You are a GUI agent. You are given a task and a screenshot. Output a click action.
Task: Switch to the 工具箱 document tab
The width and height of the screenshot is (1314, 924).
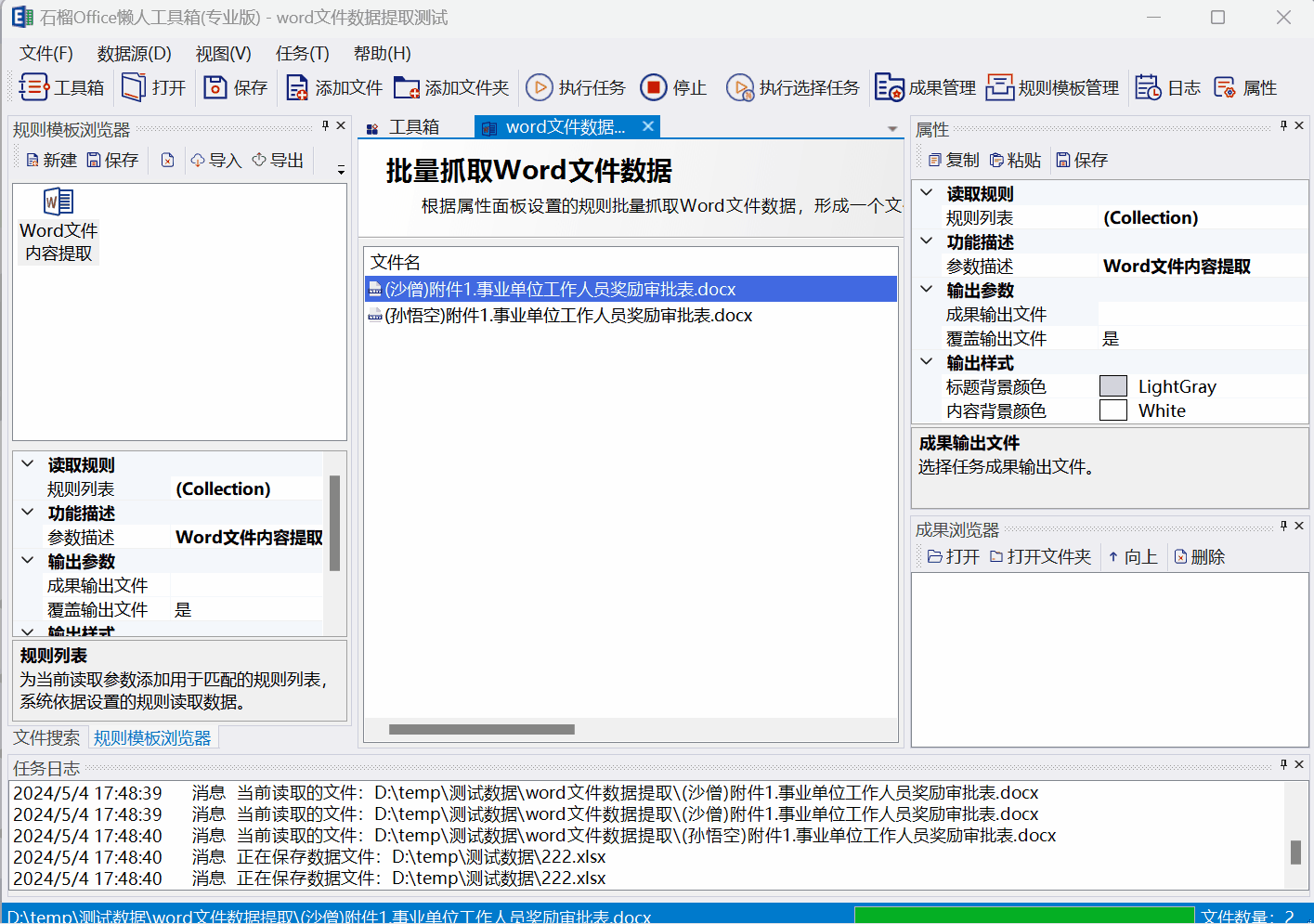[404, 127]
